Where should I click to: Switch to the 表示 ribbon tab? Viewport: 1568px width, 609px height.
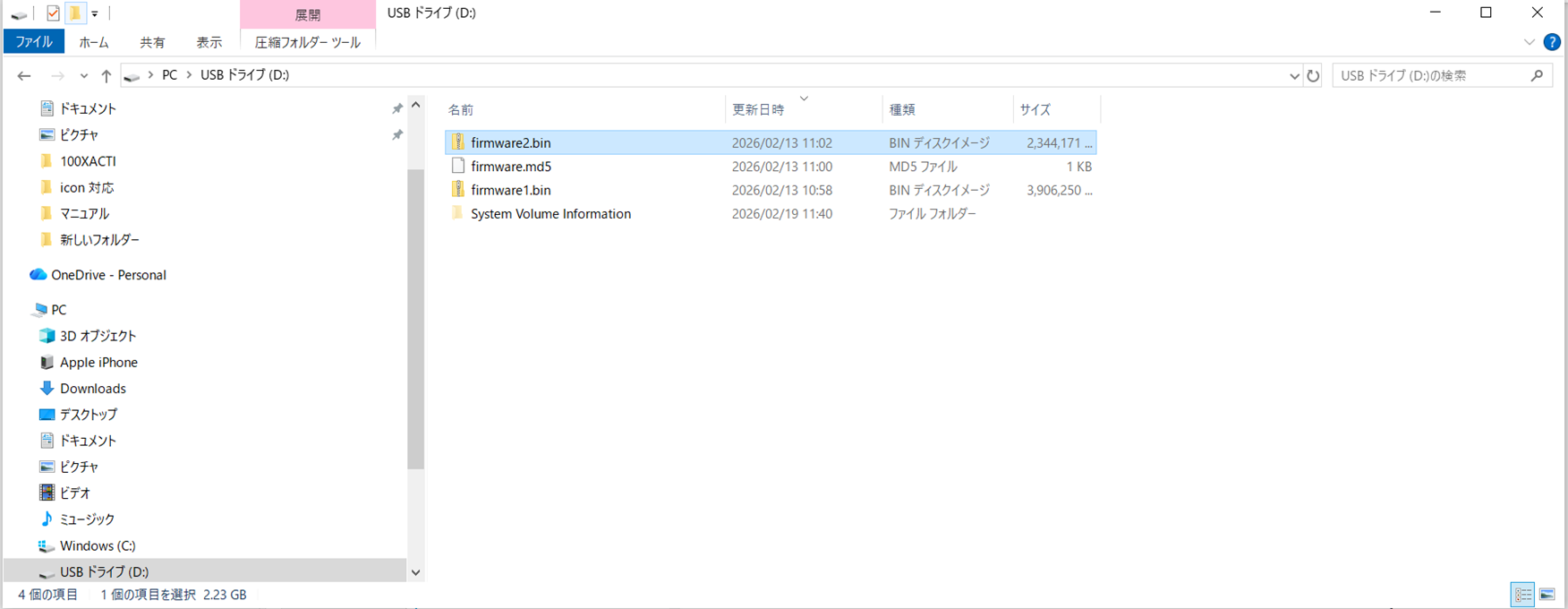pyautogui.click(x=209, y=42)
